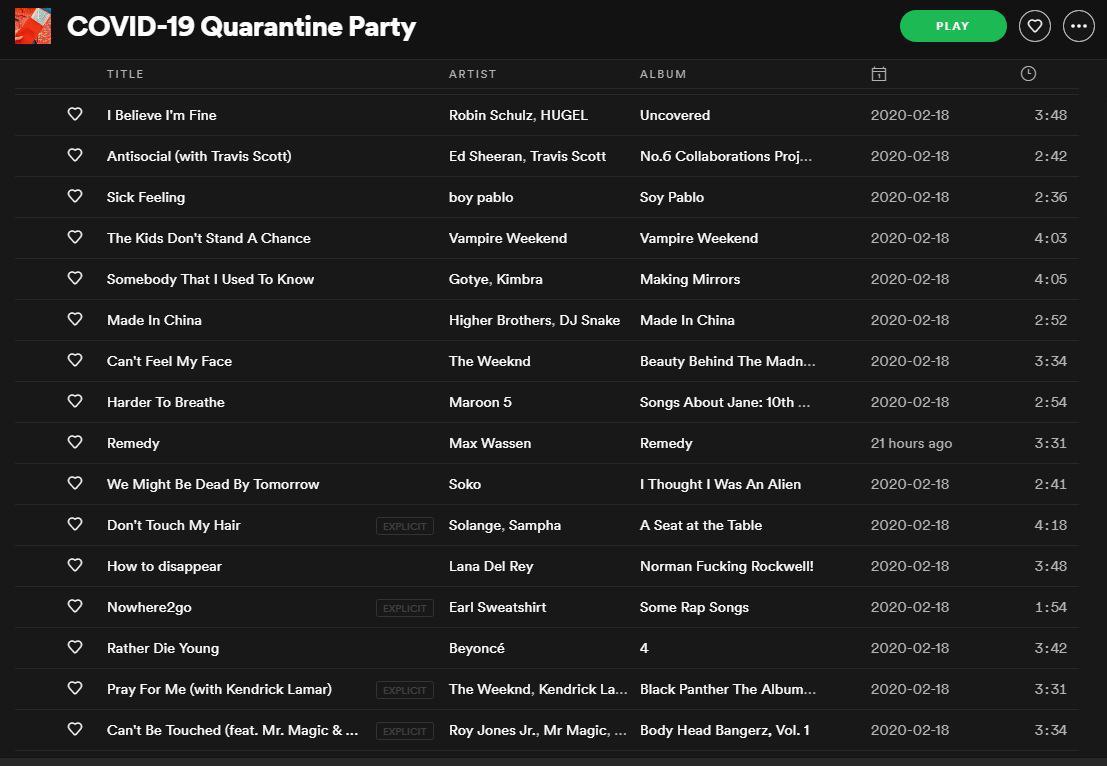Select song title Sick Feeling
The height and width of the screenshot is (766, 1107).
coord(145,198)
